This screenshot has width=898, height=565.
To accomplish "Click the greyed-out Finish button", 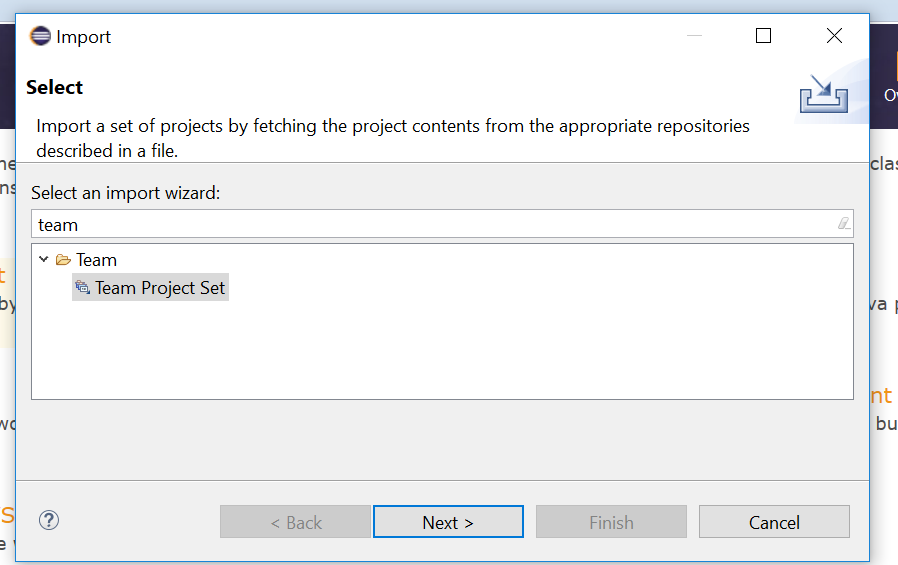I will 611,522.
